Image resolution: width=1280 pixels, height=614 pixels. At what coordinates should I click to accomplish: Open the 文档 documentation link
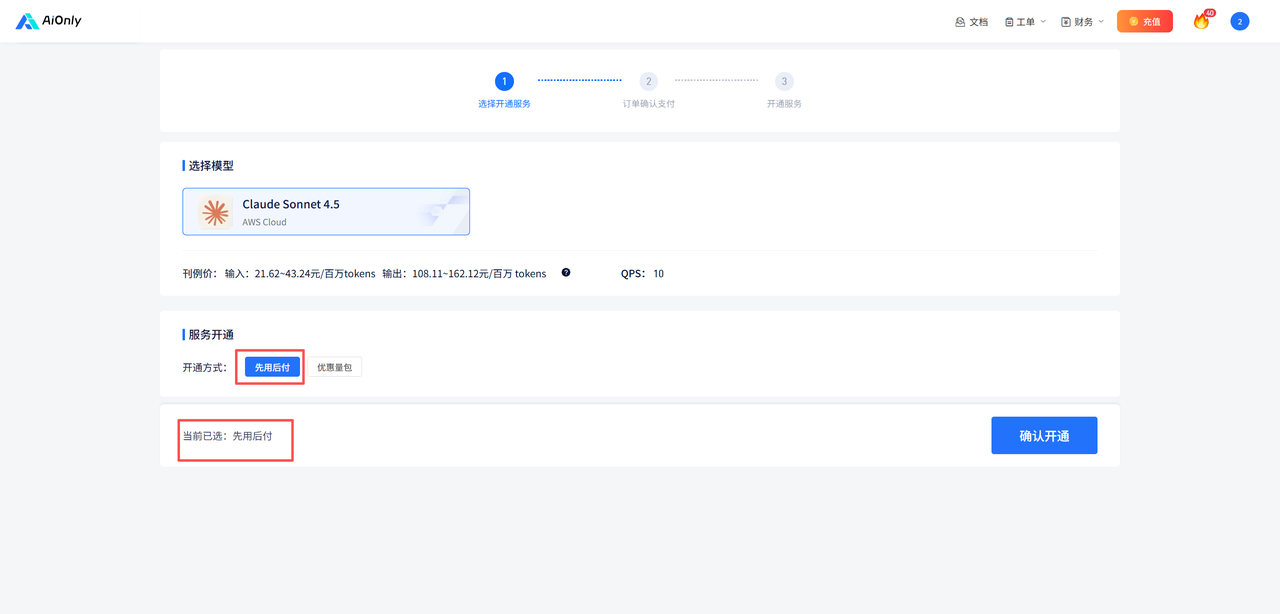tap(971, 21)
